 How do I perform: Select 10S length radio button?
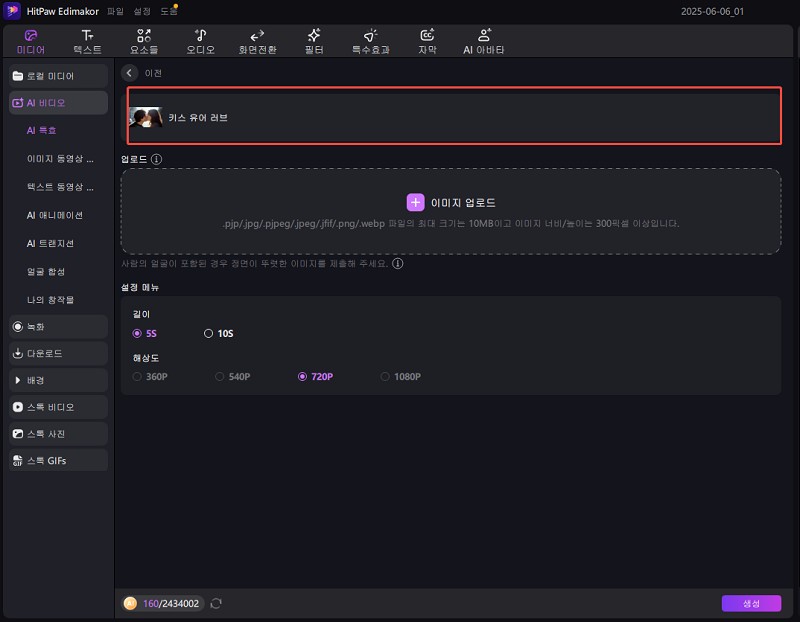pos(208,333)
